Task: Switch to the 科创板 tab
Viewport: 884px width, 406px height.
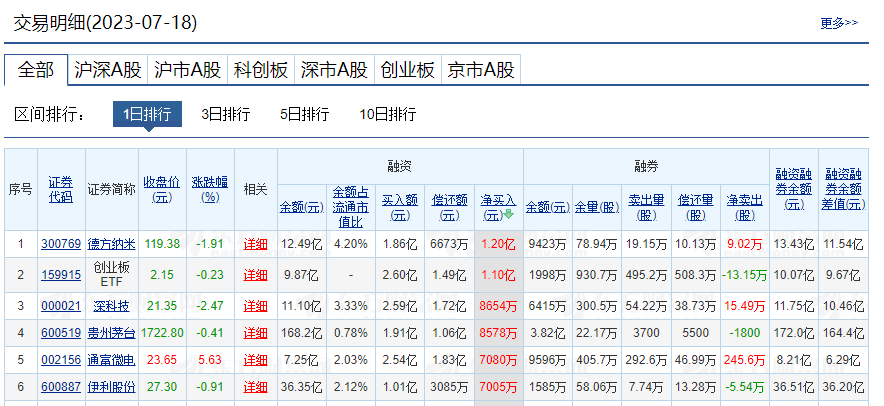Action: [x=261, y=70]
